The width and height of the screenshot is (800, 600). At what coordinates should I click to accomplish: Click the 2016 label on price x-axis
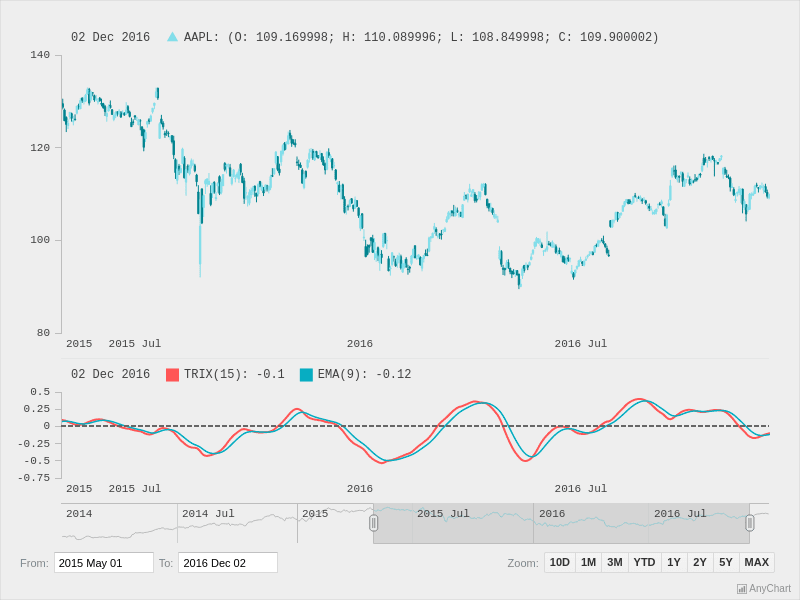coord(360,344)
